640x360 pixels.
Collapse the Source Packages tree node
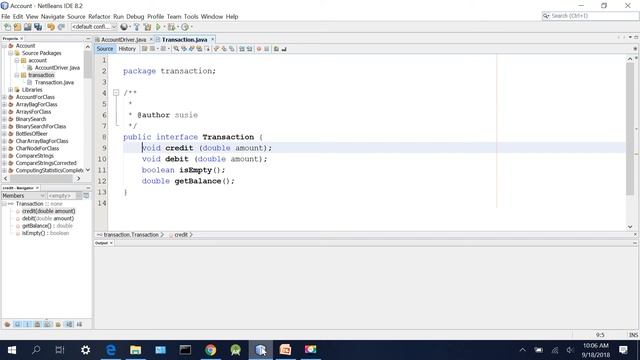tap(11, 53)
